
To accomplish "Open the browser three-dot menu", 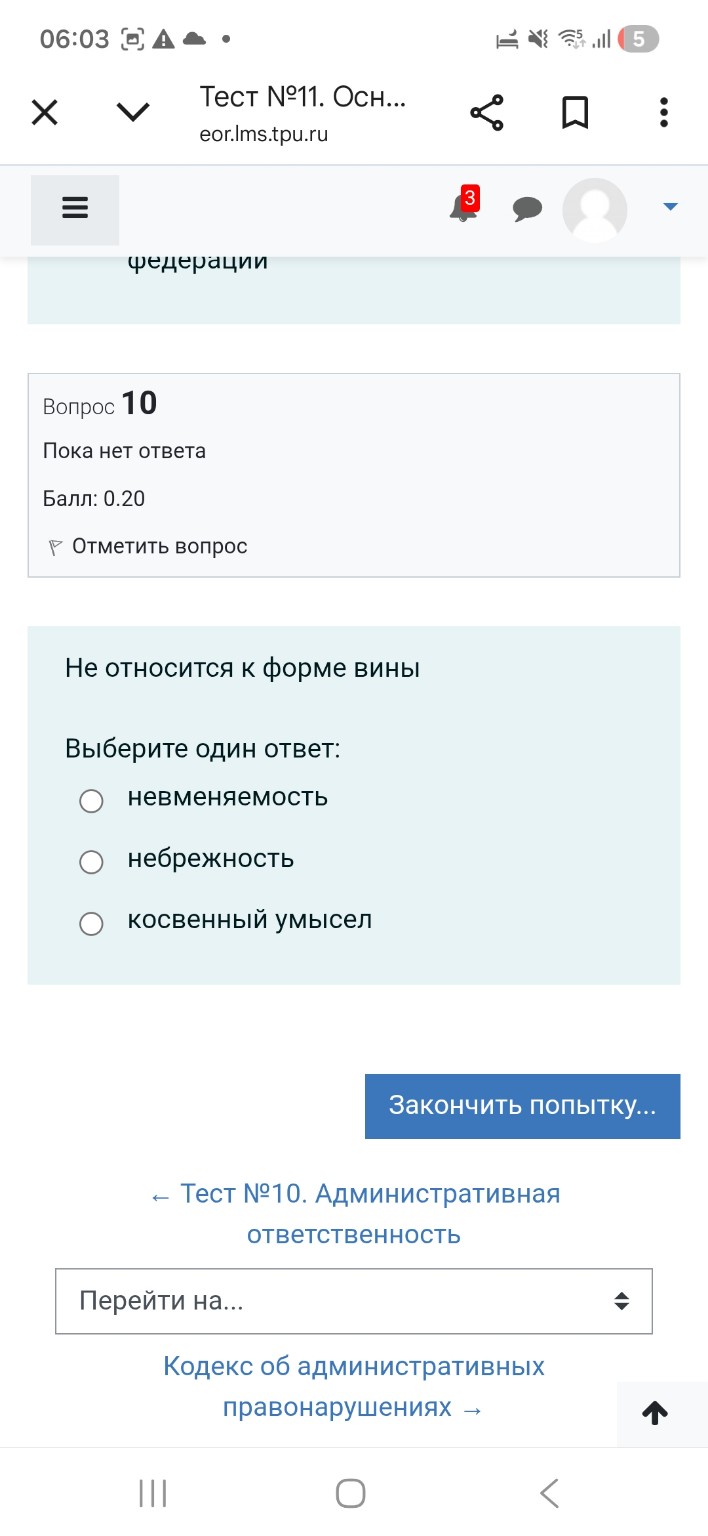I will (663, 112).
